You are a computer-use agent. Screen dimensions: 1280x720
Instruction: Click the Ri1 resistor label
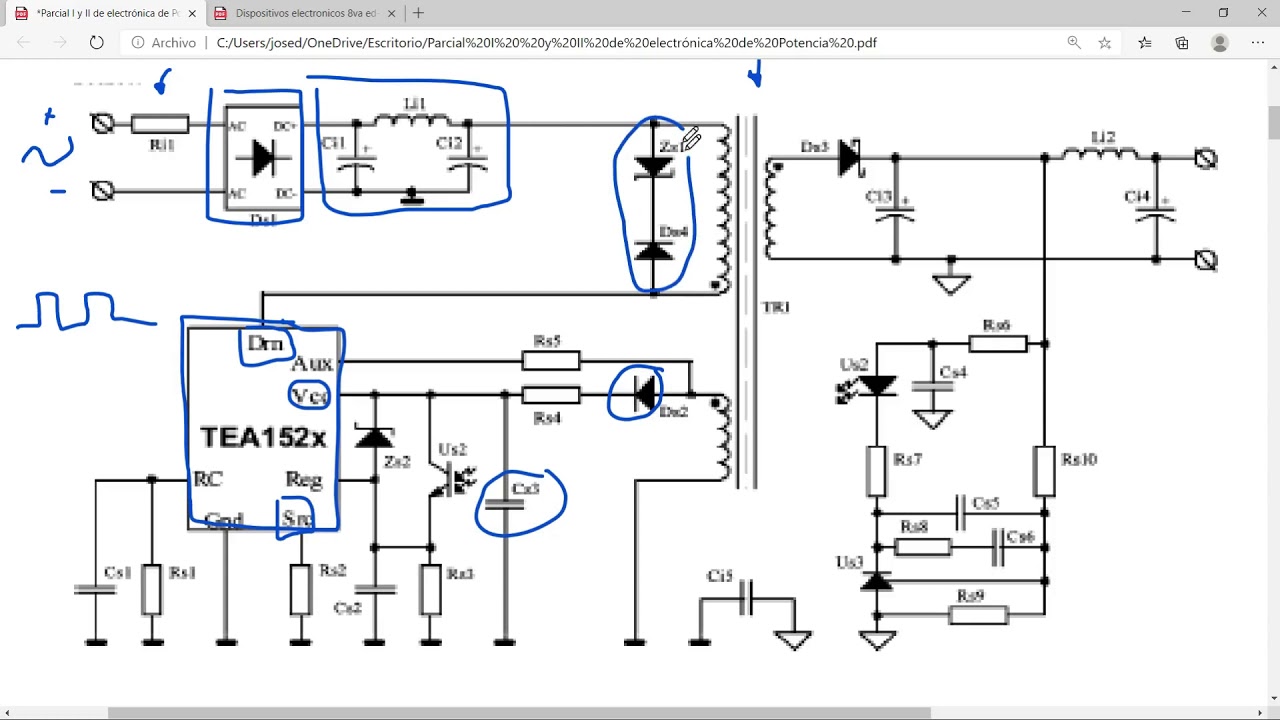162,145
